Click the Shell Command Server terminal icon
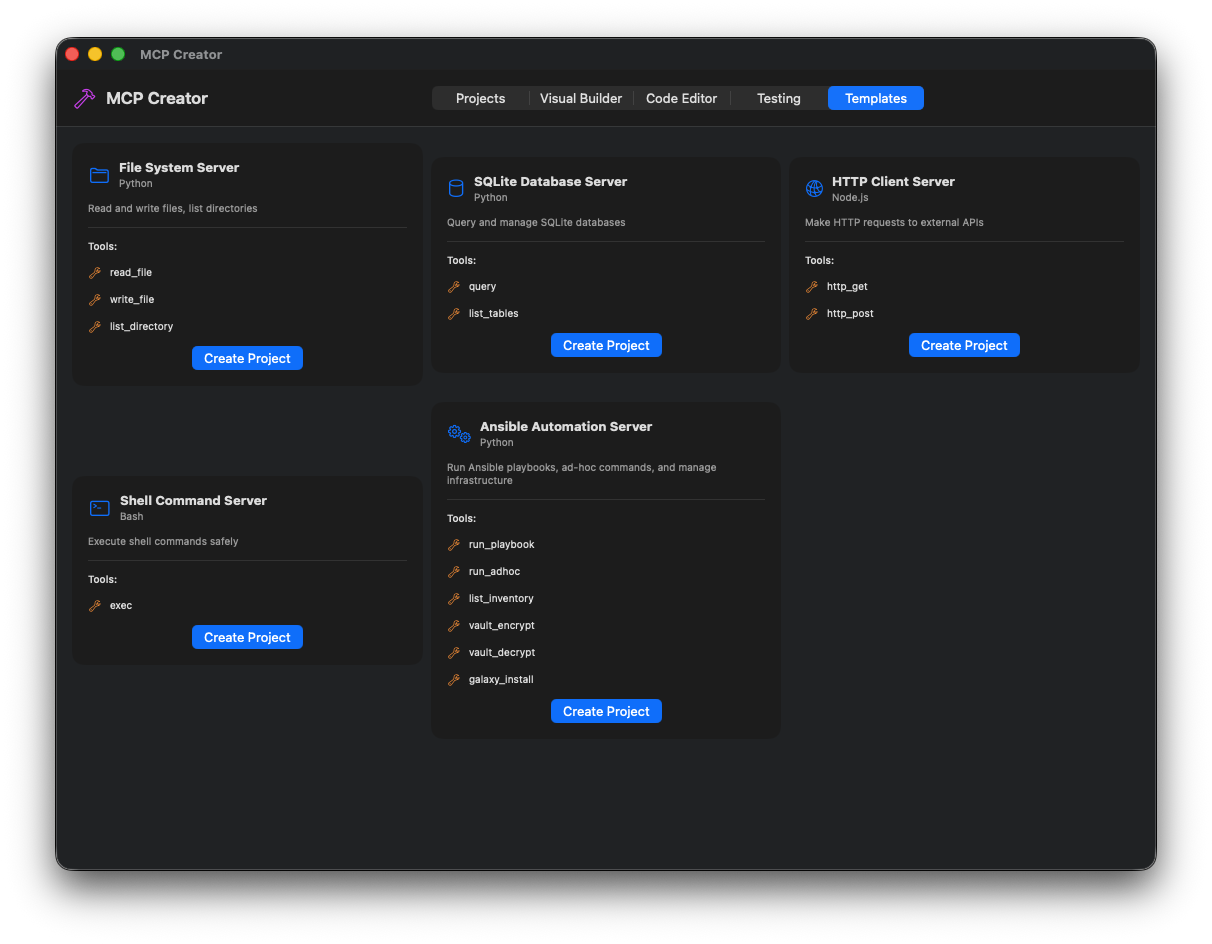 tap(98, 507)
